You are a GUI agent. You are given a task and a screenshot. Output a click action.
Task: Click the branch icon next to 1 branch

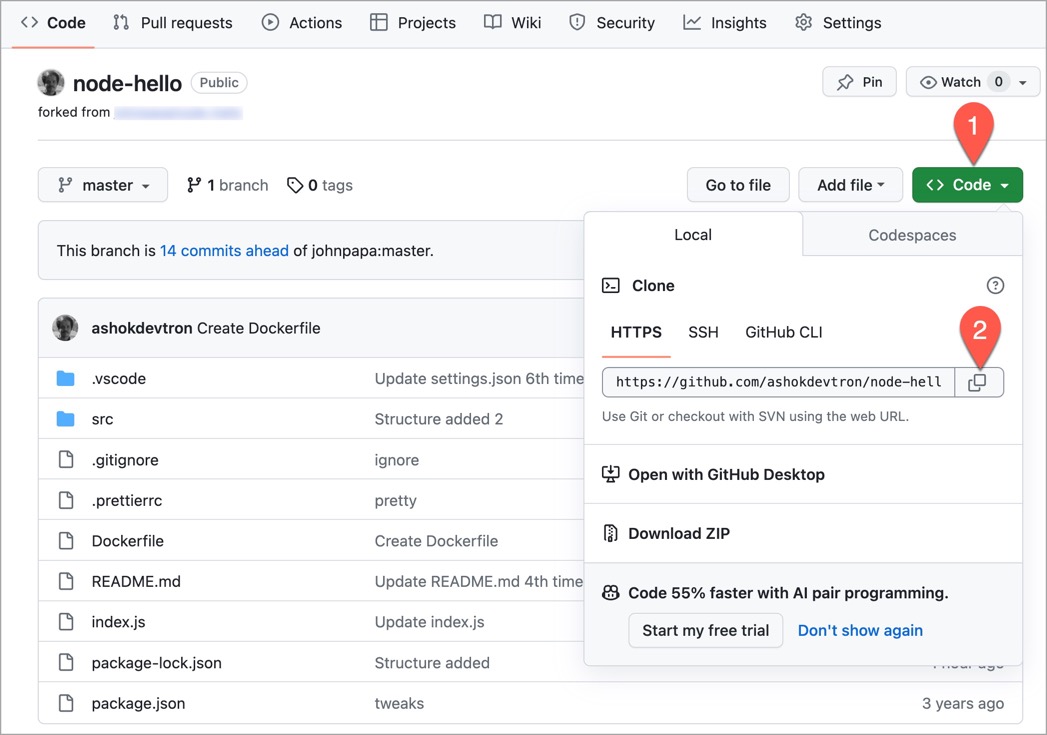[x=194, y=185]
